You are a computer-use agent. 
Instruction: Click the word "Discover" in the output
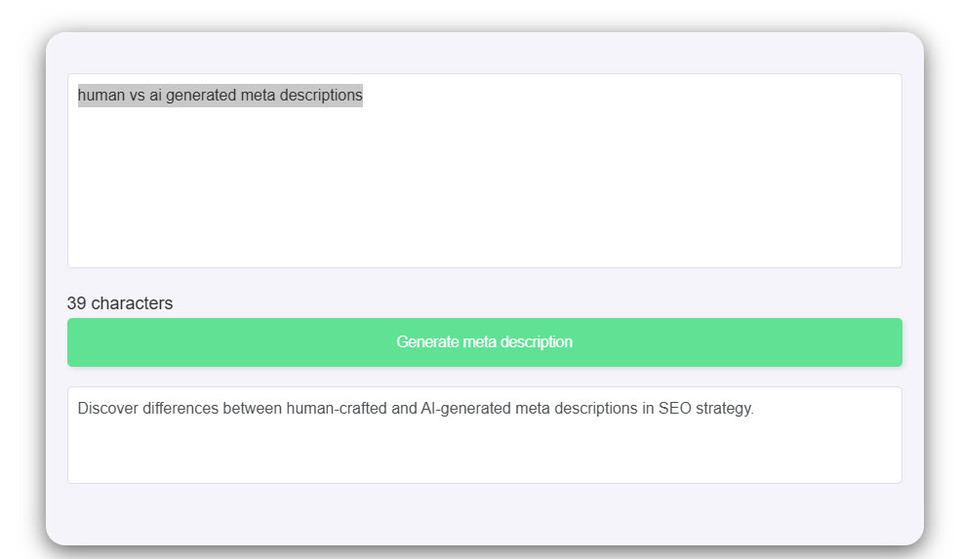106,408
